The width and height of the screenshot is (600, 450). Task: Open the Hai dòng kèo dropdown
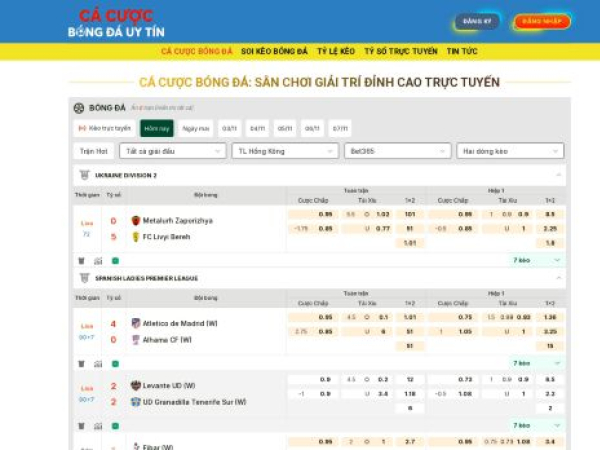pos(510,151)
